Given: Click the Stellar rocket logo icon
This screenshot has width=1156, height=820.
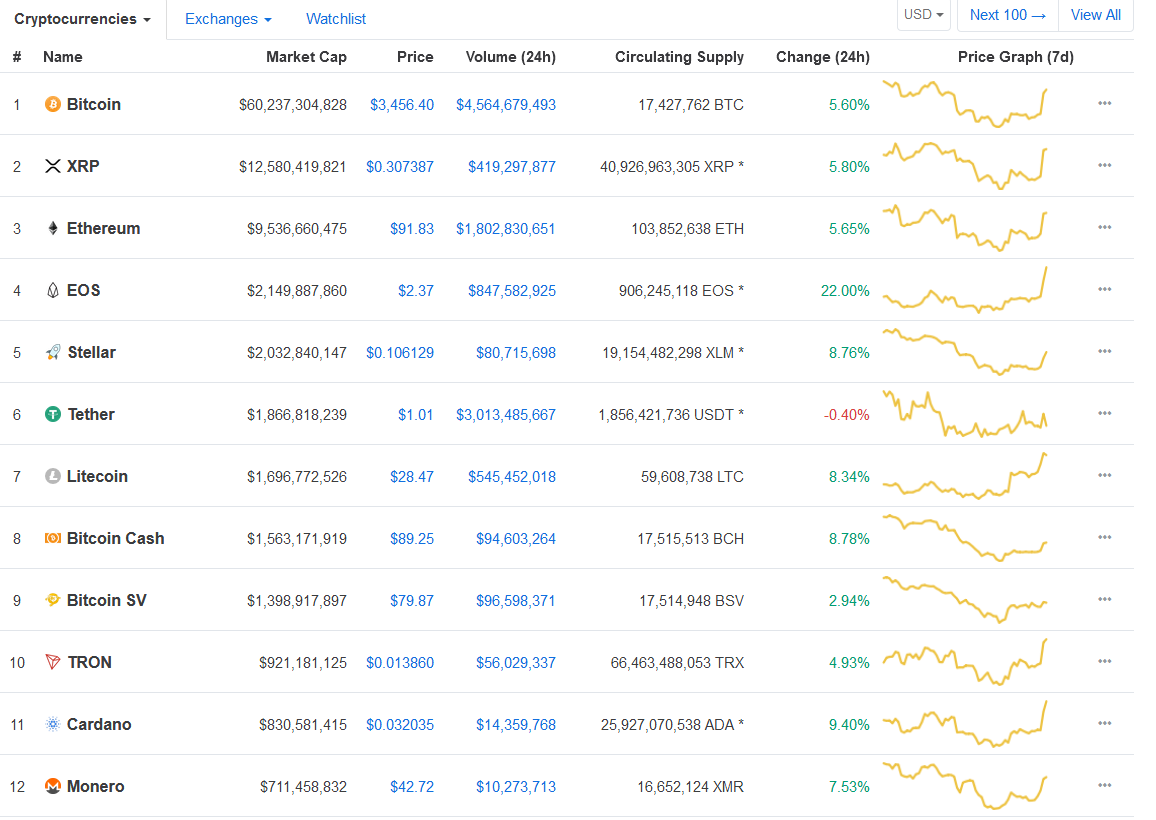Looking at the screenshot, I should 52,352.
